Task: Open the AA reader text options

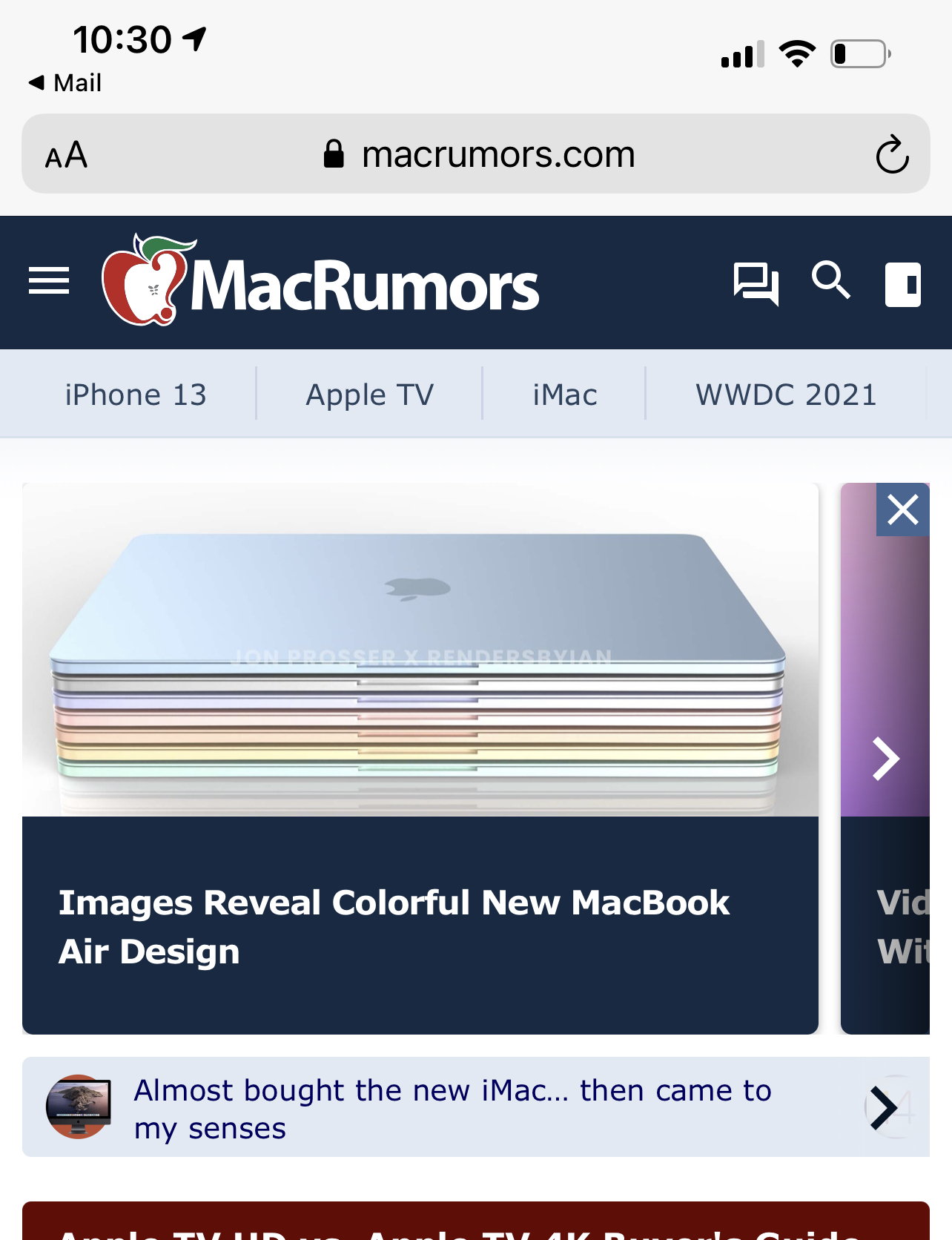Action: click(66, 155)
